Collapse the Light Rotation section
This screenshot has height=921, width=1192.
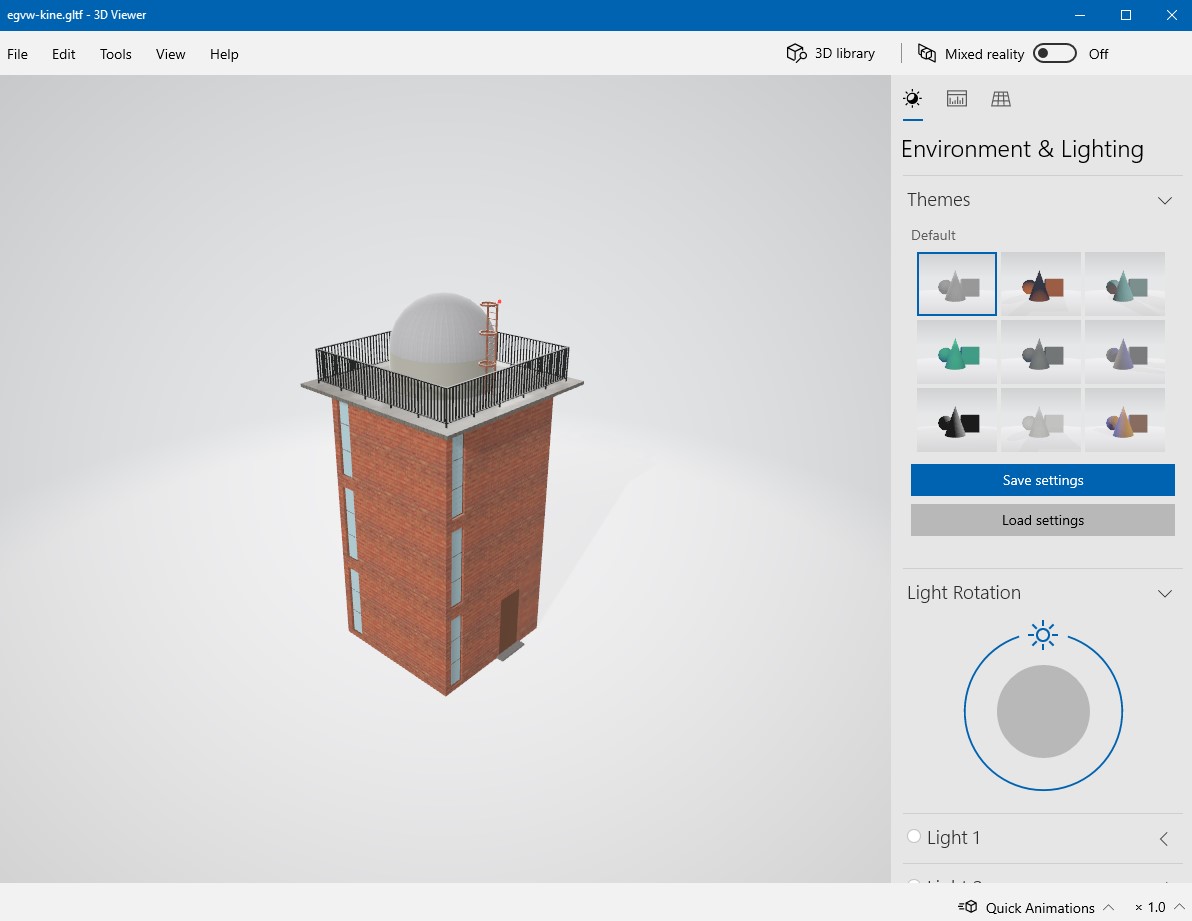coord(1164,593)
